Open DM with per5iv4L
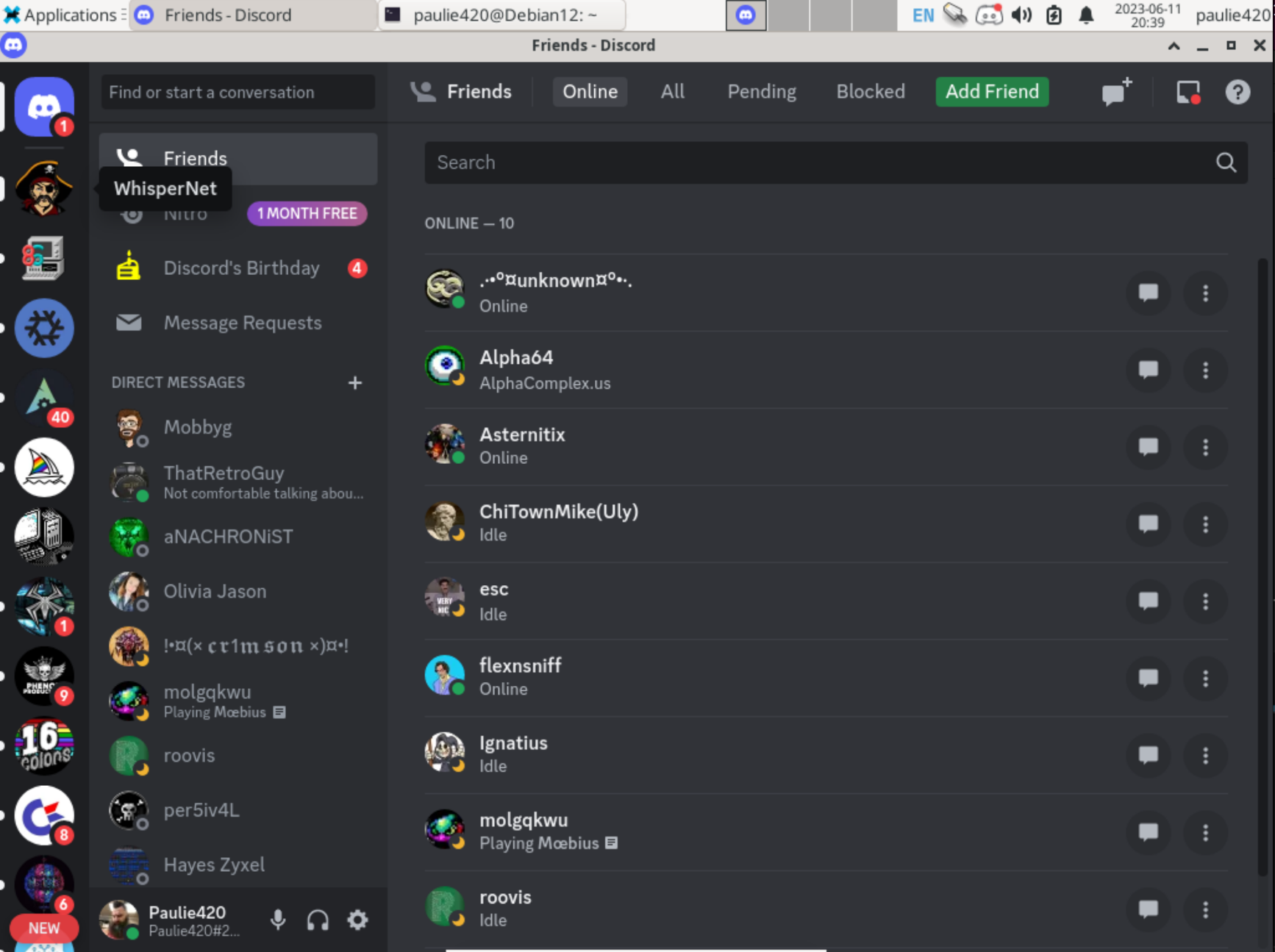 [238, 811]
